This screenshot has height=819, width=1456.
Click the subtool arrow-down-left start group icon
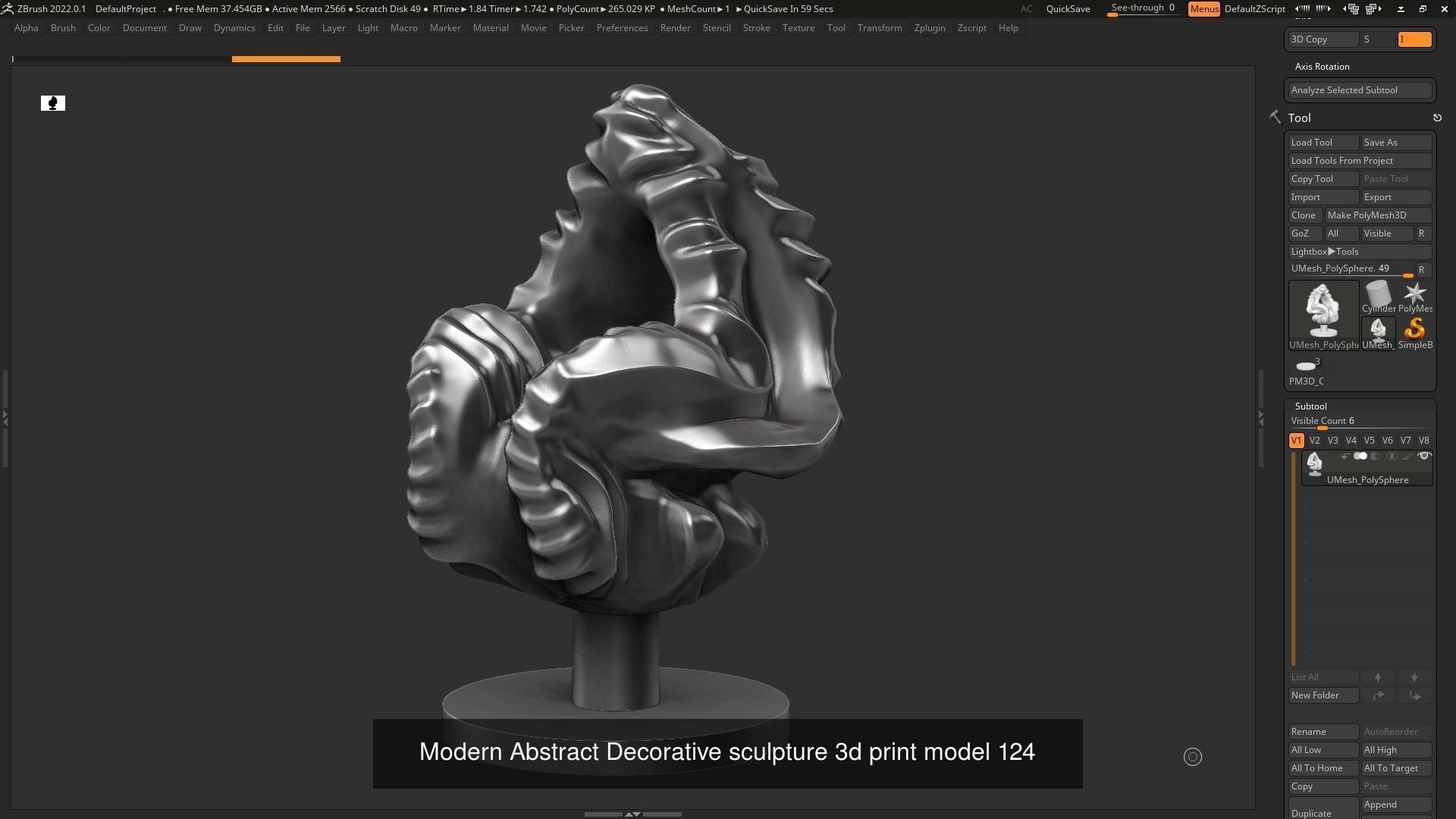(1345, 457)
